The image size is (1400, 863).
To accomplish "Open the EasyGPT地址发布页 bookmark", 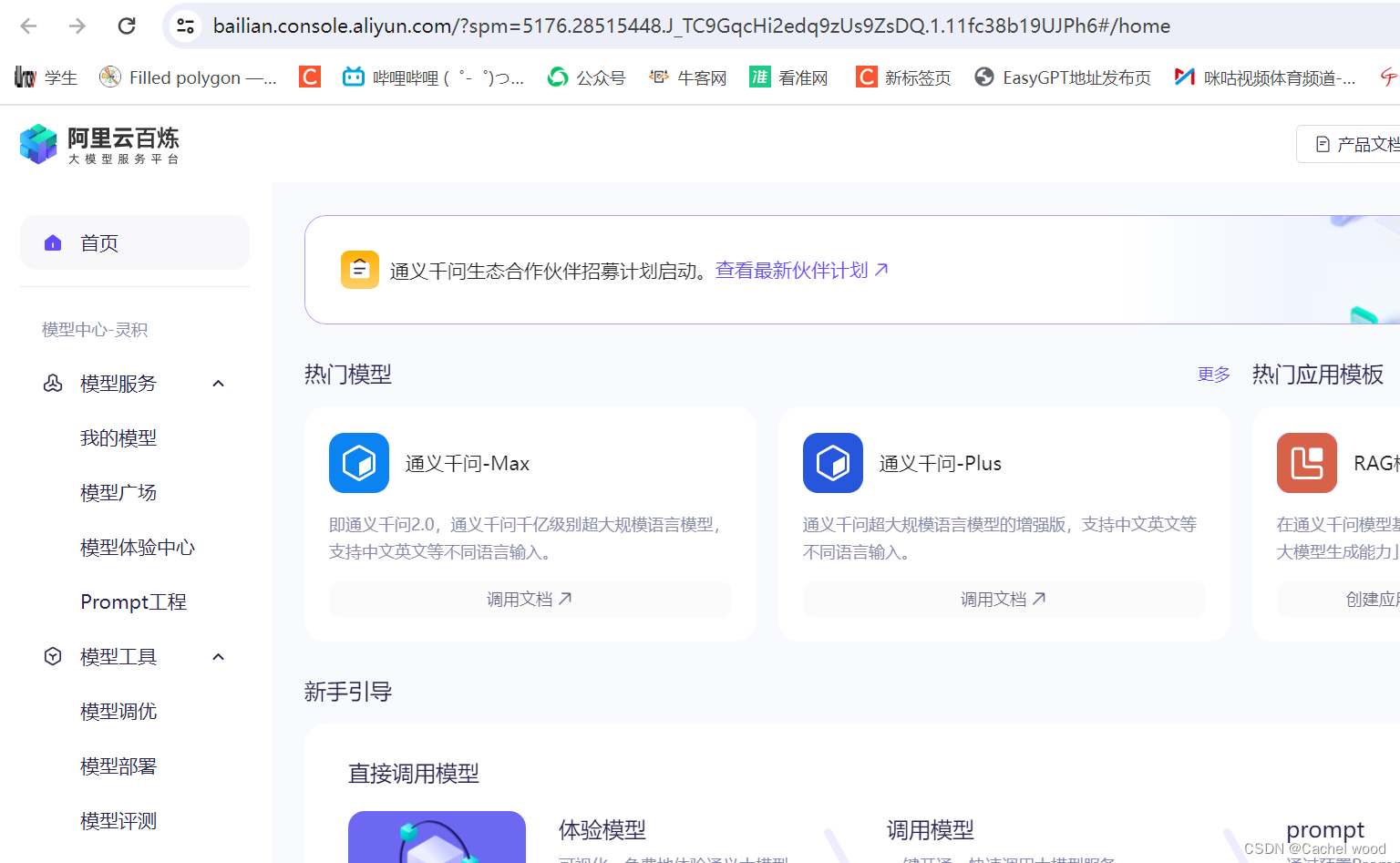I will (1063, 77).
